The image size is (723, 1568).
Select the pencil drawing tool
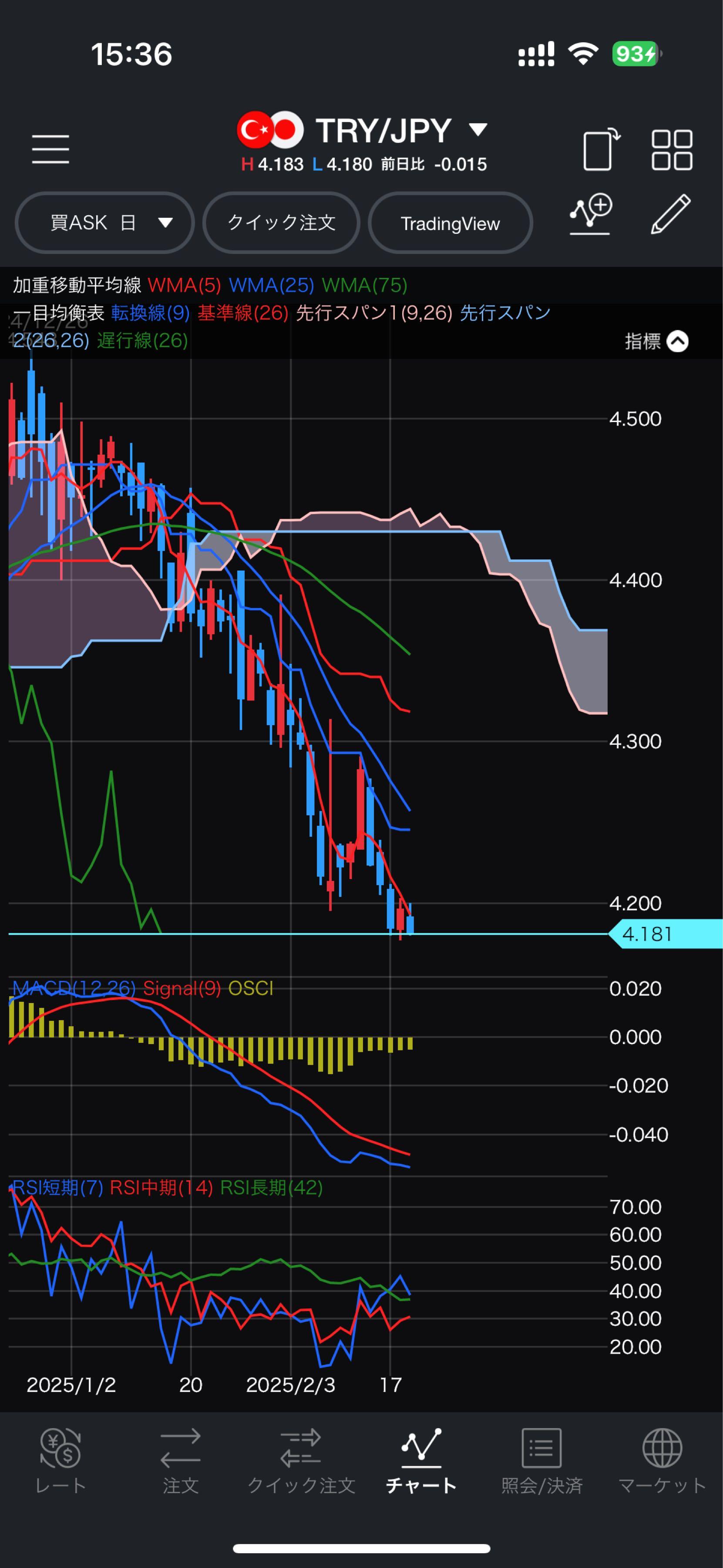(670, 215)
